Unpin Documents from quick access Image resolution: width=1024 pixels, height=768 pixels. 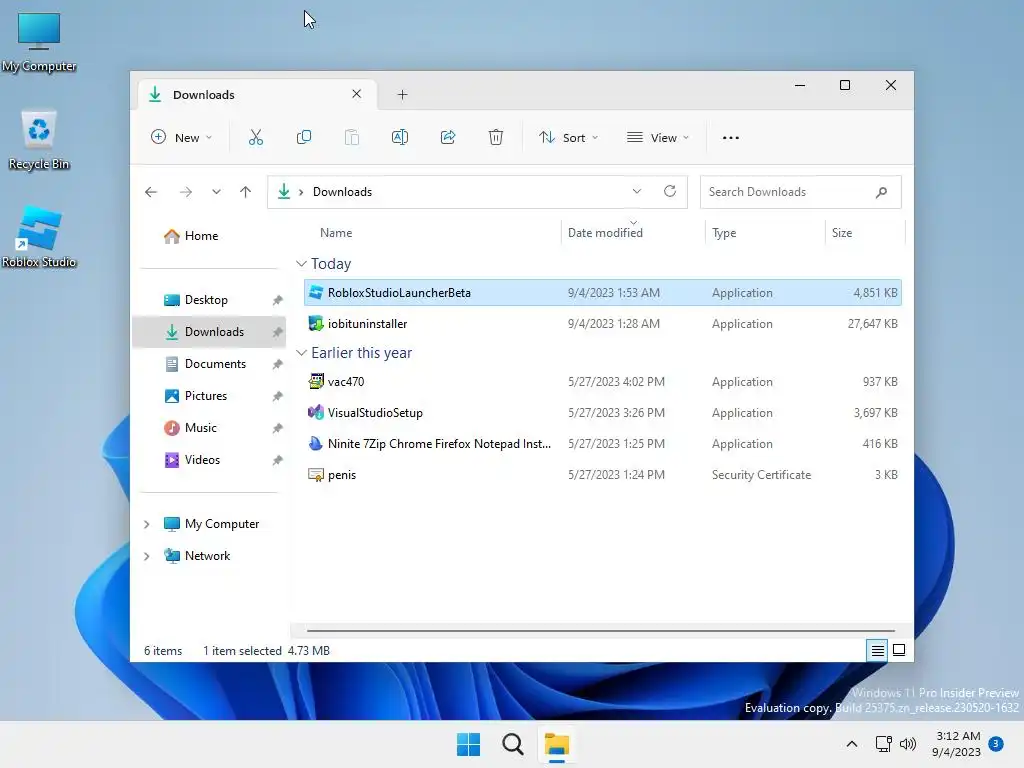coord(278,364)
